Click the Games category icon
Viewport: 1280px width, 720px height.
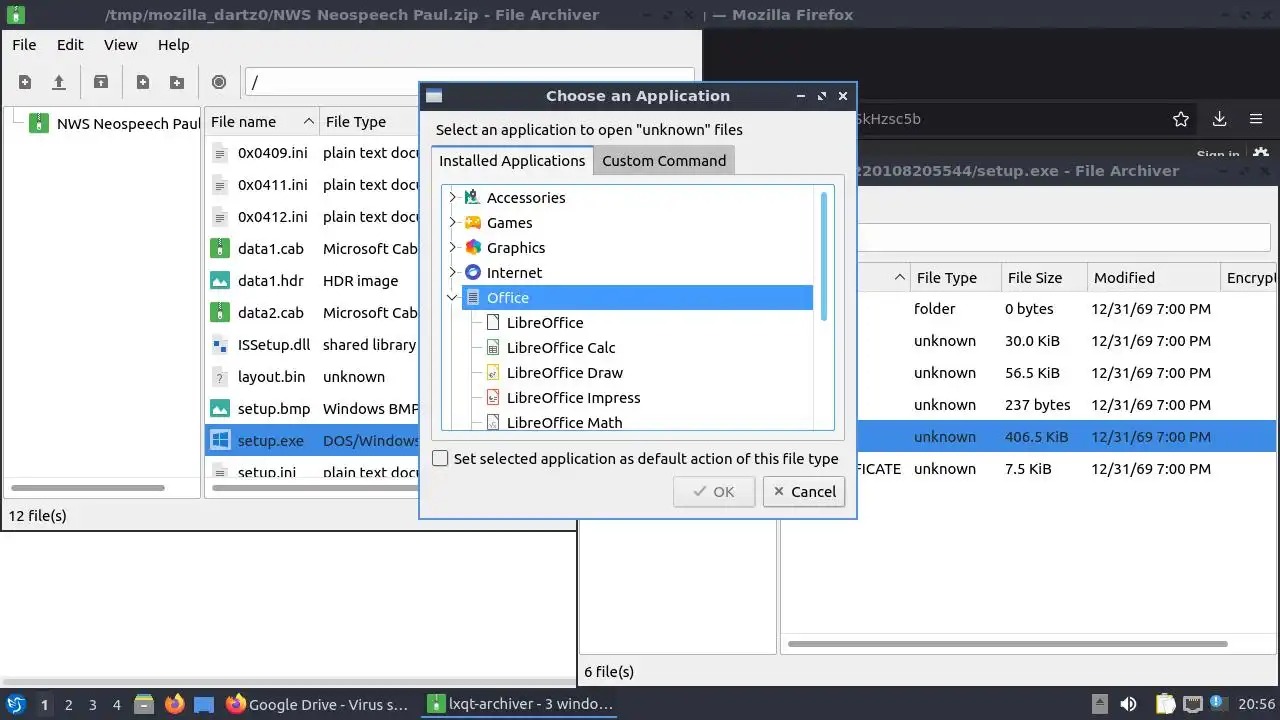click(473, 222)
